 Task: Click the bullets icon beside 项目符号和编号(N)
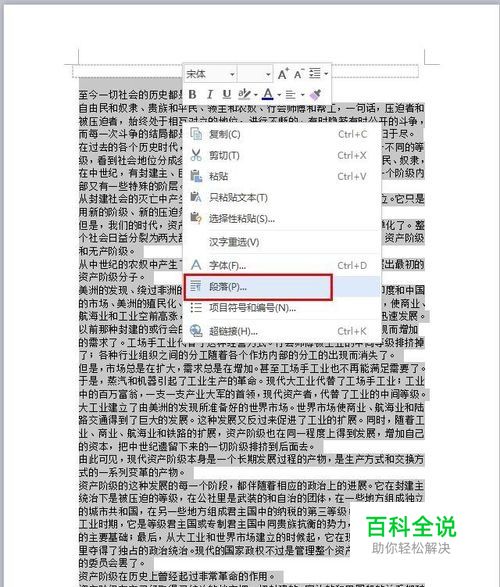[x=196, y=308]
